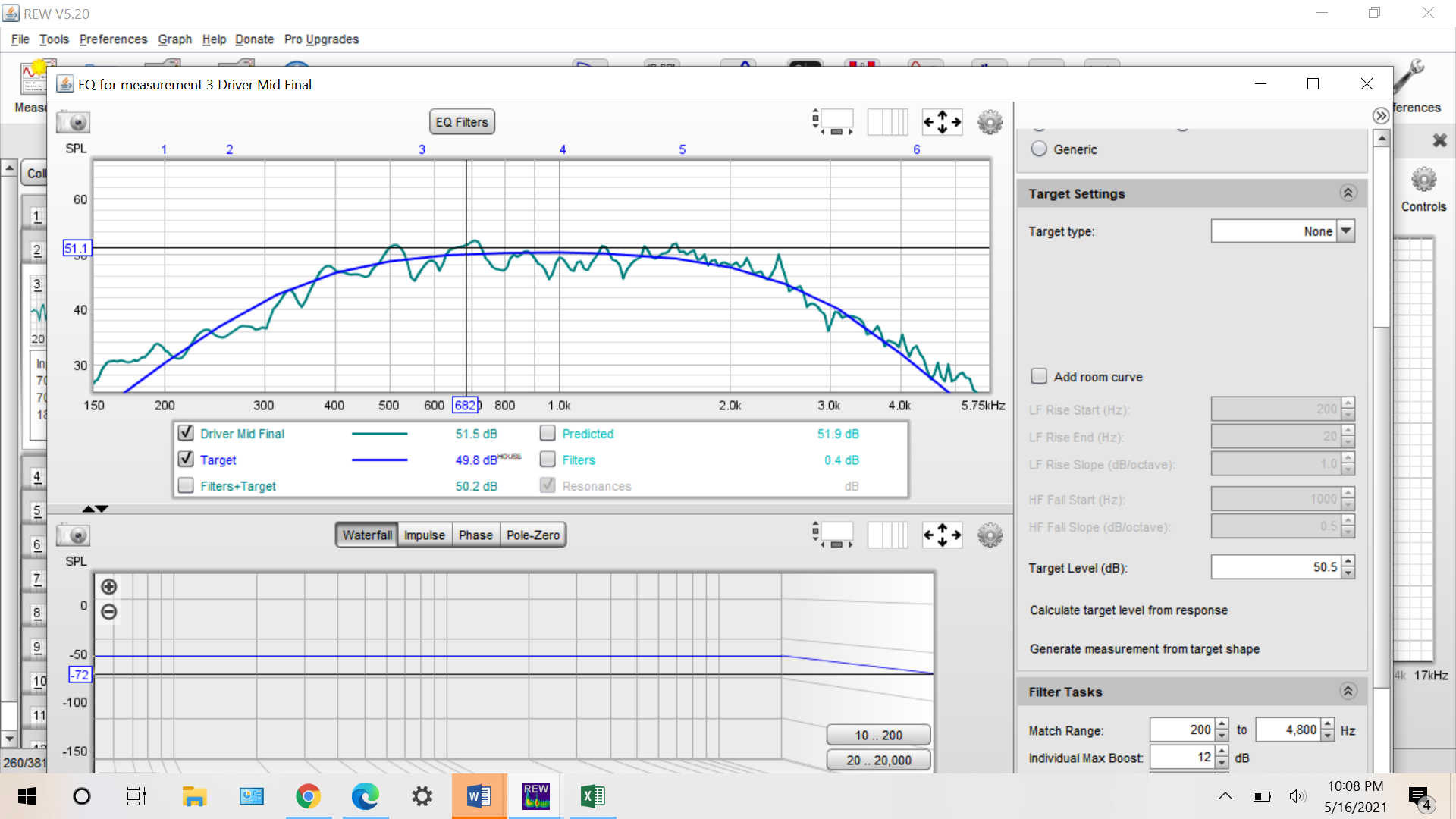Viewport: 1456px width, 819px height.
Task: Toggle EQ graph frequency axis bars icon
Action: pyautogui.click(x=887, y=121)
